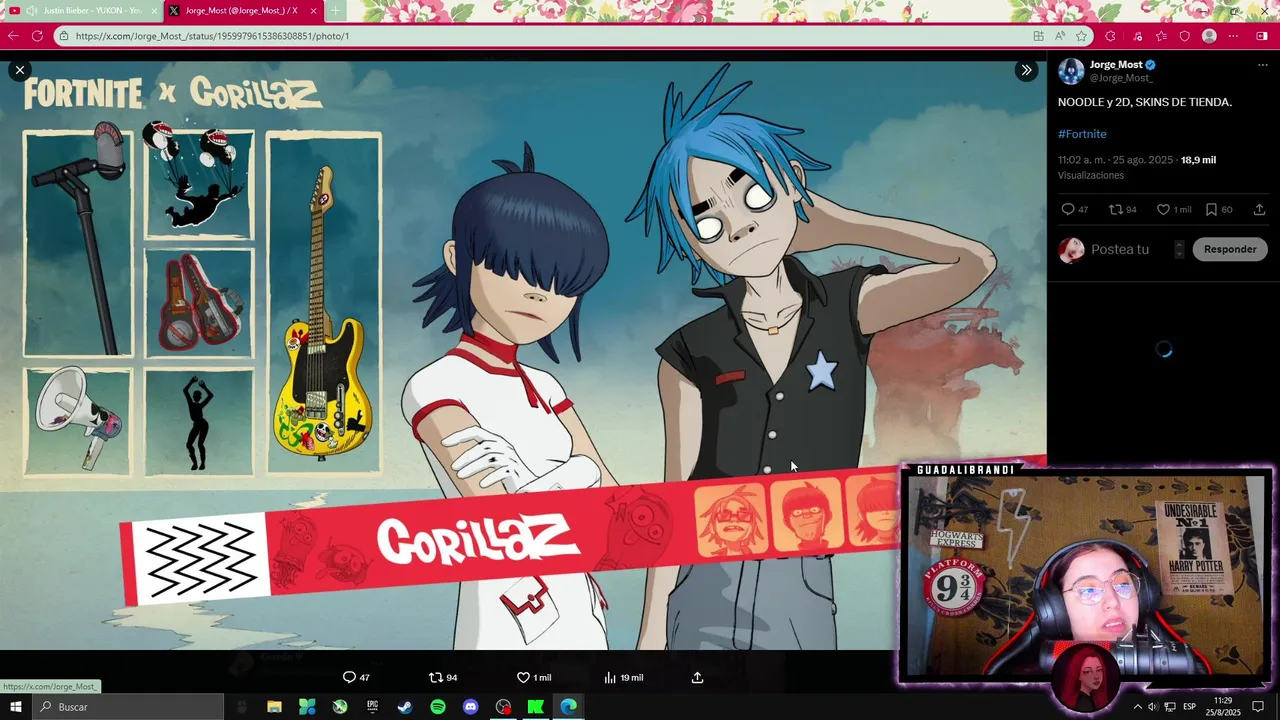Image resolution: width=1280 pixels, height=720 pixels.
Task: Open Jorge_Most profile avatar in sidebar
Action: coord(1071,71)
